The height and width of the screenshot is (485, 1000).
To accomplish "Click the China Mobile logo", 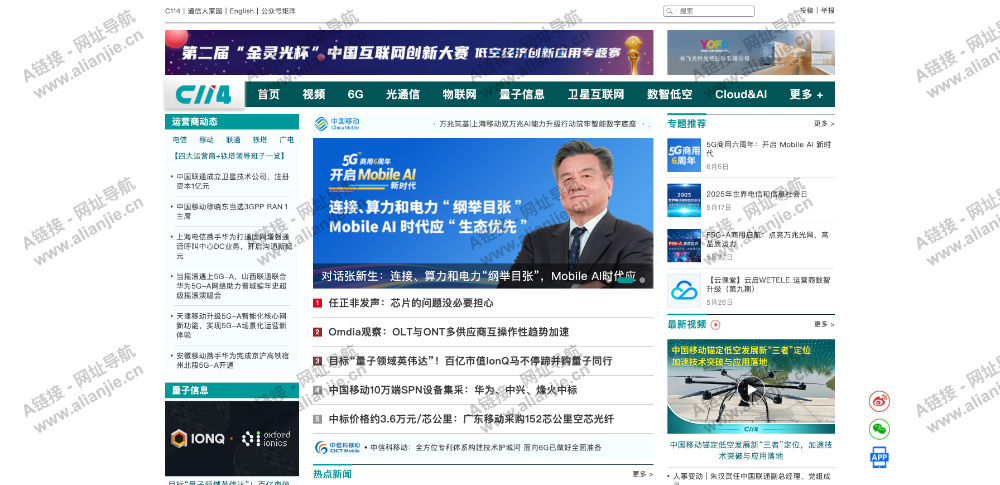I will click(x=337, y=124).
